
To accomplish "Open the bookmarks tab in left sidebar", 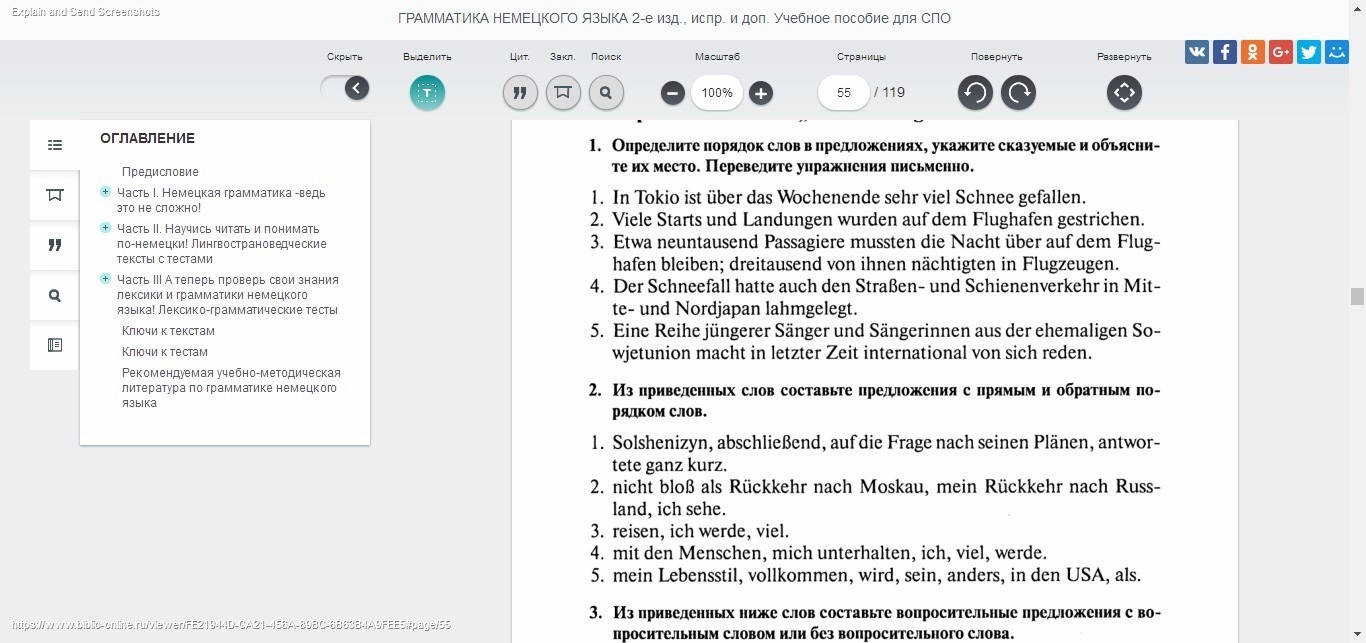I will click(x=55, y=195).
